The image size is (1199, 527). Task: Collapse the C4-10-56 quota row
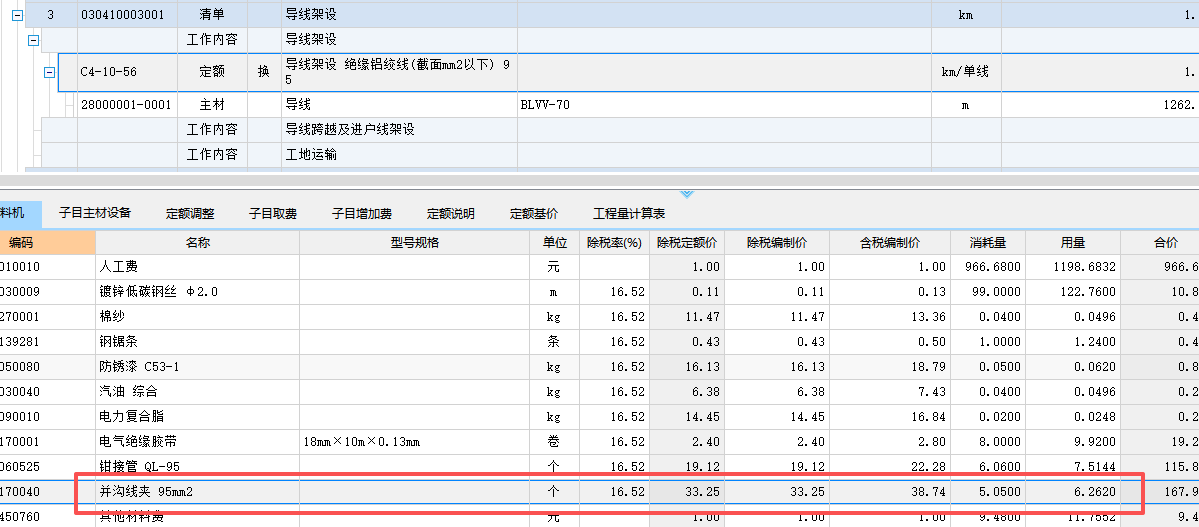[x=49, y=72]
